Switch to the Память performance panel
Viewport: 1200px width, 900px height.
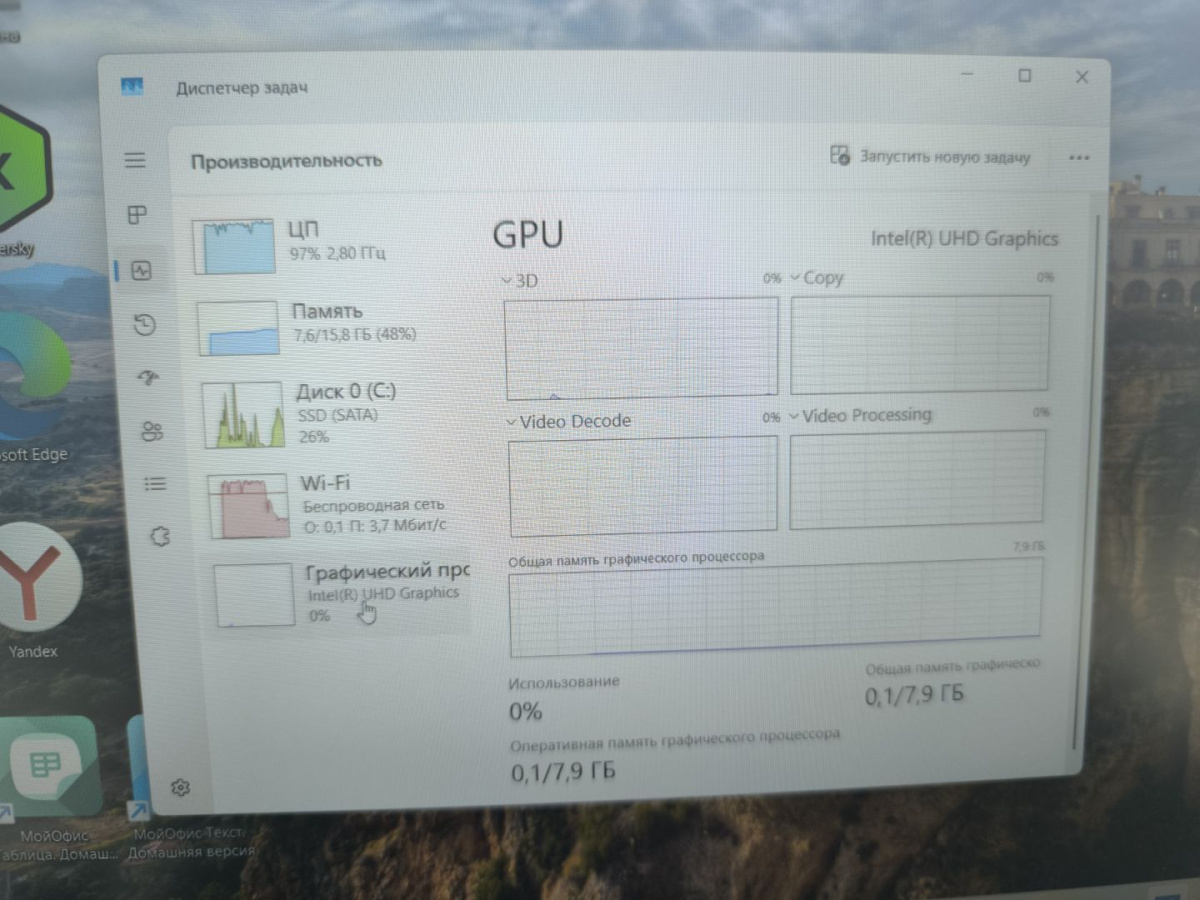click(300, 322)
